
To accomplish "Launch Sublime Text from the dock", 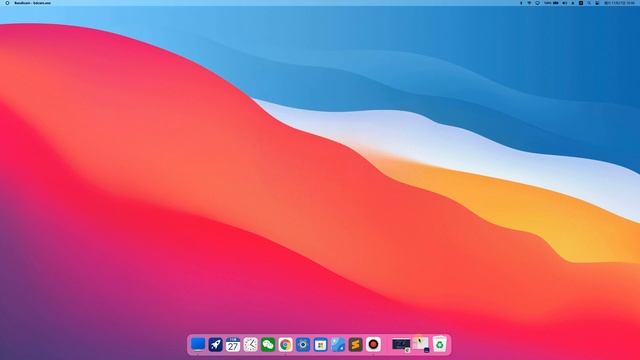I will [356, 344].
